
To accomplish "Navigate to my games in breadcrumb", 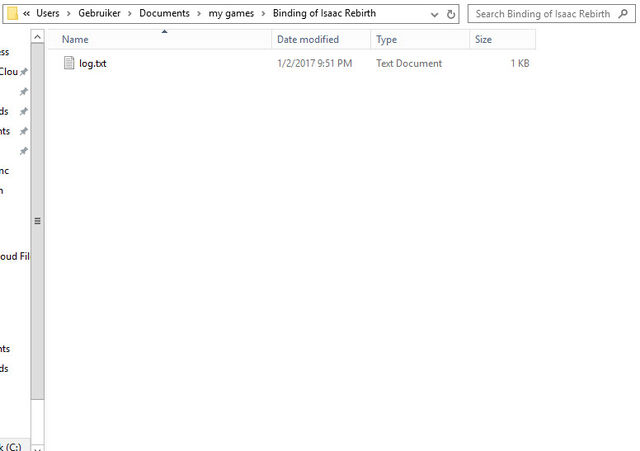I will click(x=231, y=13).
